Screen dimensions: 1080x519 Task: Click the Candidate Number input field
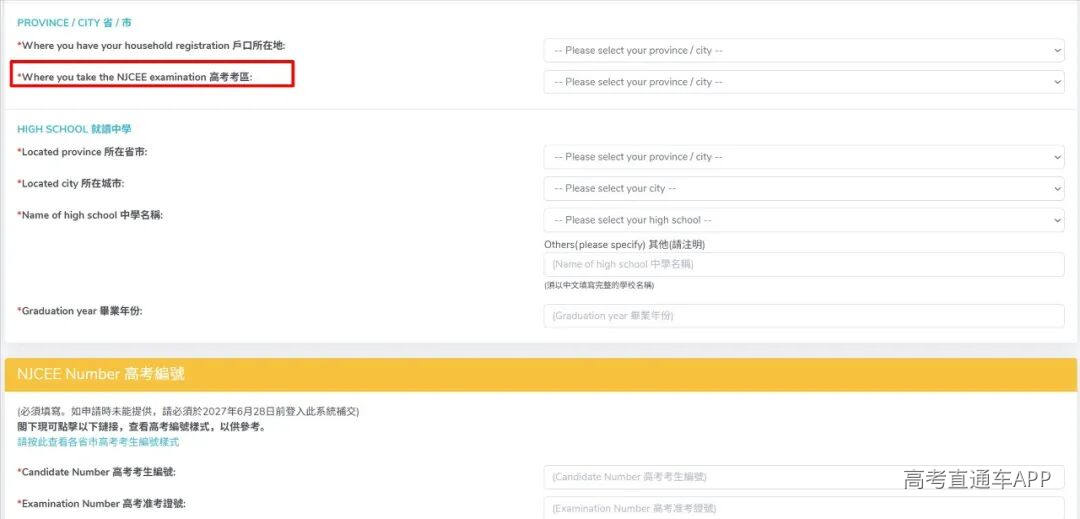click(804, 477)
